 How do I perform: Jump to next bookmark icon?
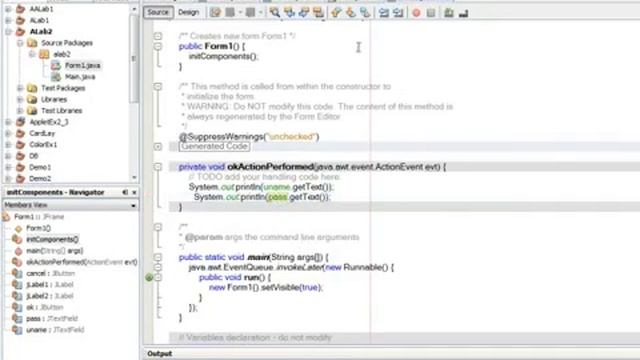click(351, 13)
